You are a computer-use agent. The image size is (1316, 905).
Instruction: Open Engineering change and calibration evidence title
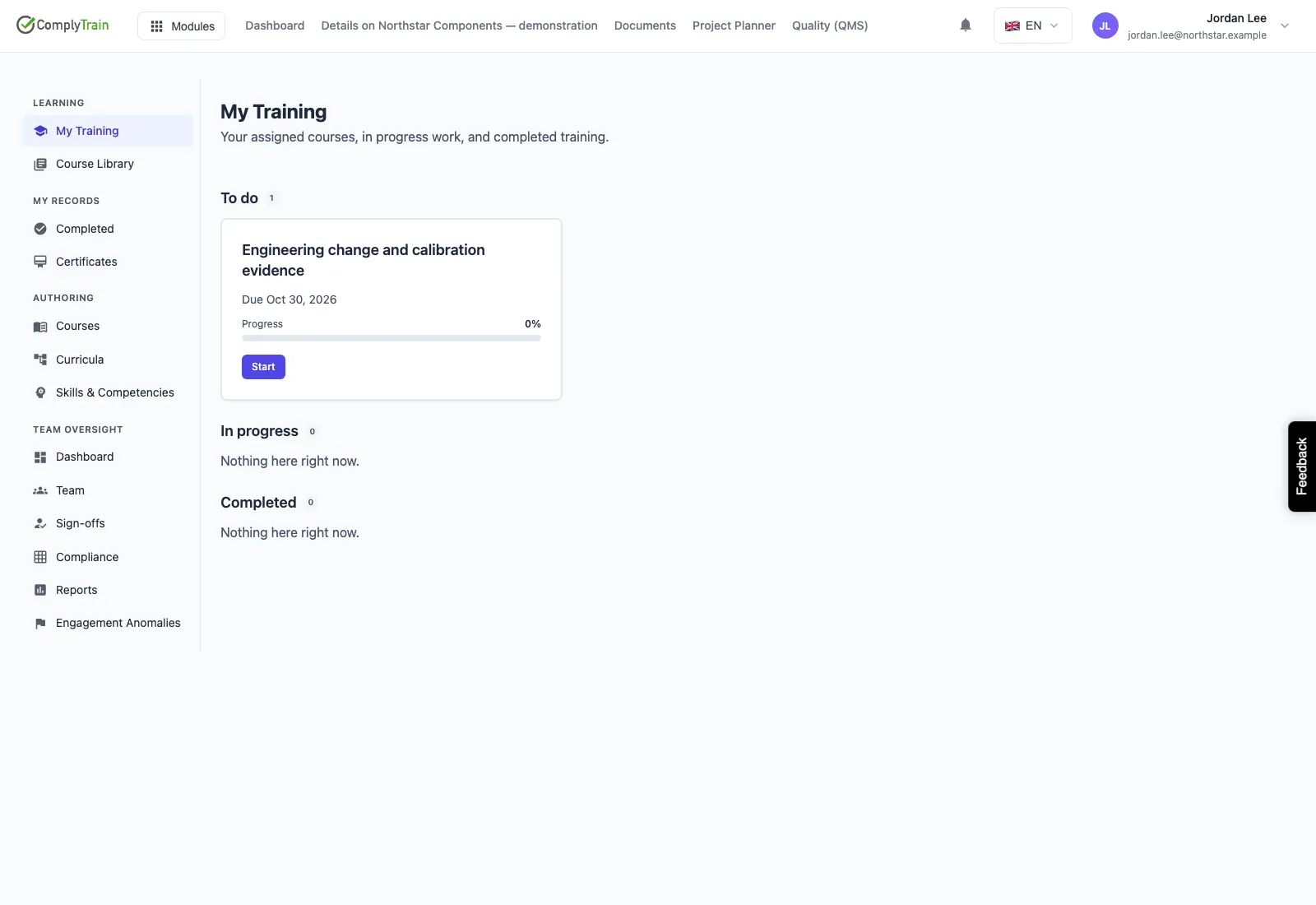click(364, 260)
